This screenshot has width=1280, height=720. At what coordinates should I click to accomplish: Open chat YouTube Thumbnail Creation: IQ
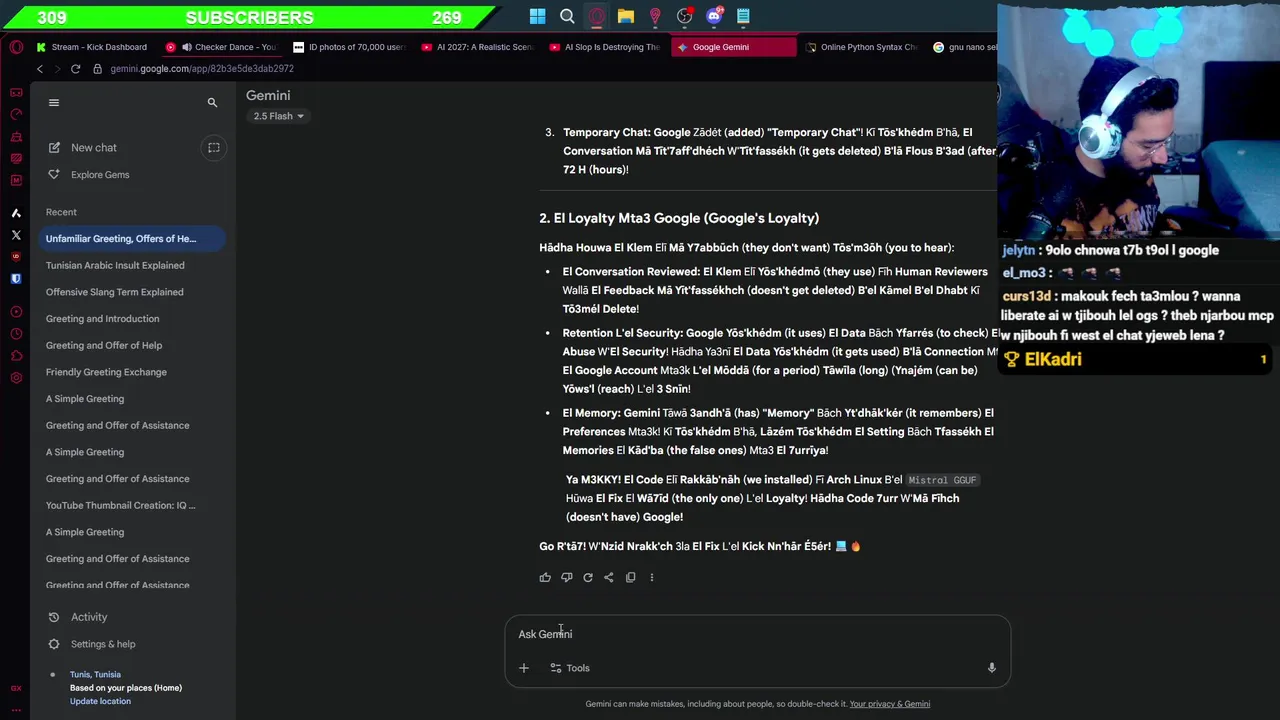pyautogui.click(x=132, y=505)
